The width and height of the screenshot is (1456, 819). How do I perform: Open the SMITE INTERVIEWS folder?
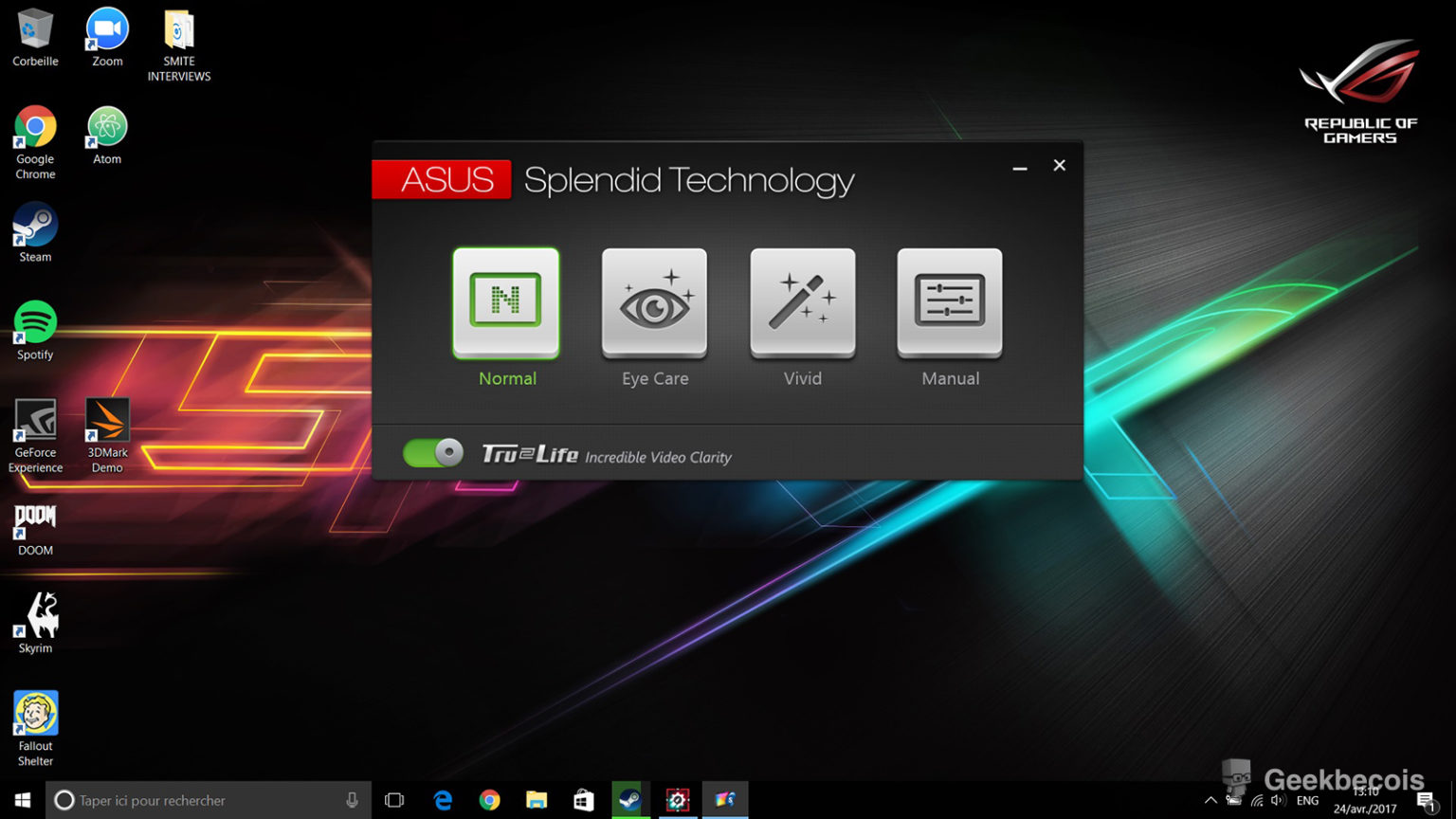(178, 35)
